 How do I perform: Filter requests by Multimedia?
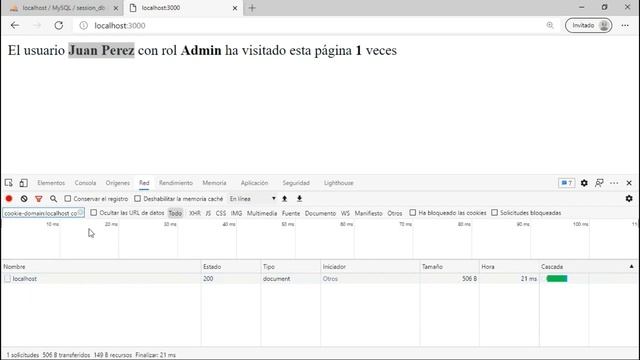tap(262, 213)
